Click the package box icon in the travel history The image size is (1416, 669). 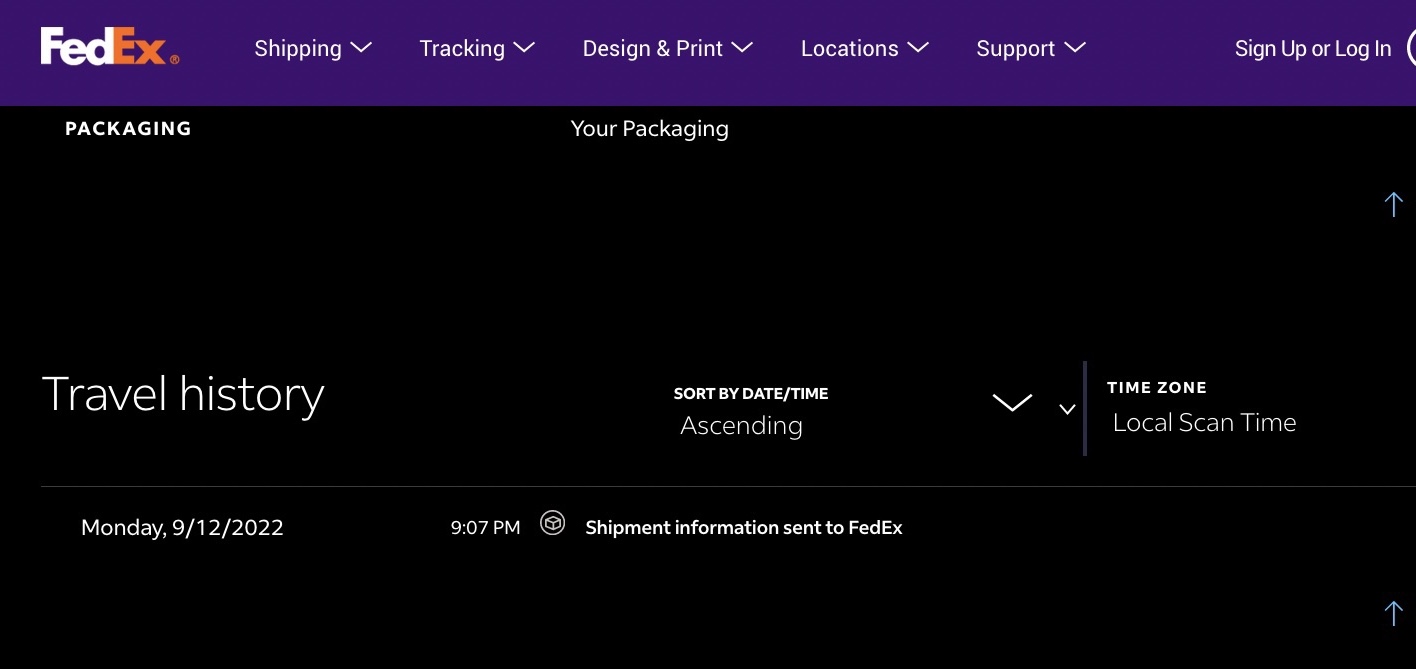[552, 523]
